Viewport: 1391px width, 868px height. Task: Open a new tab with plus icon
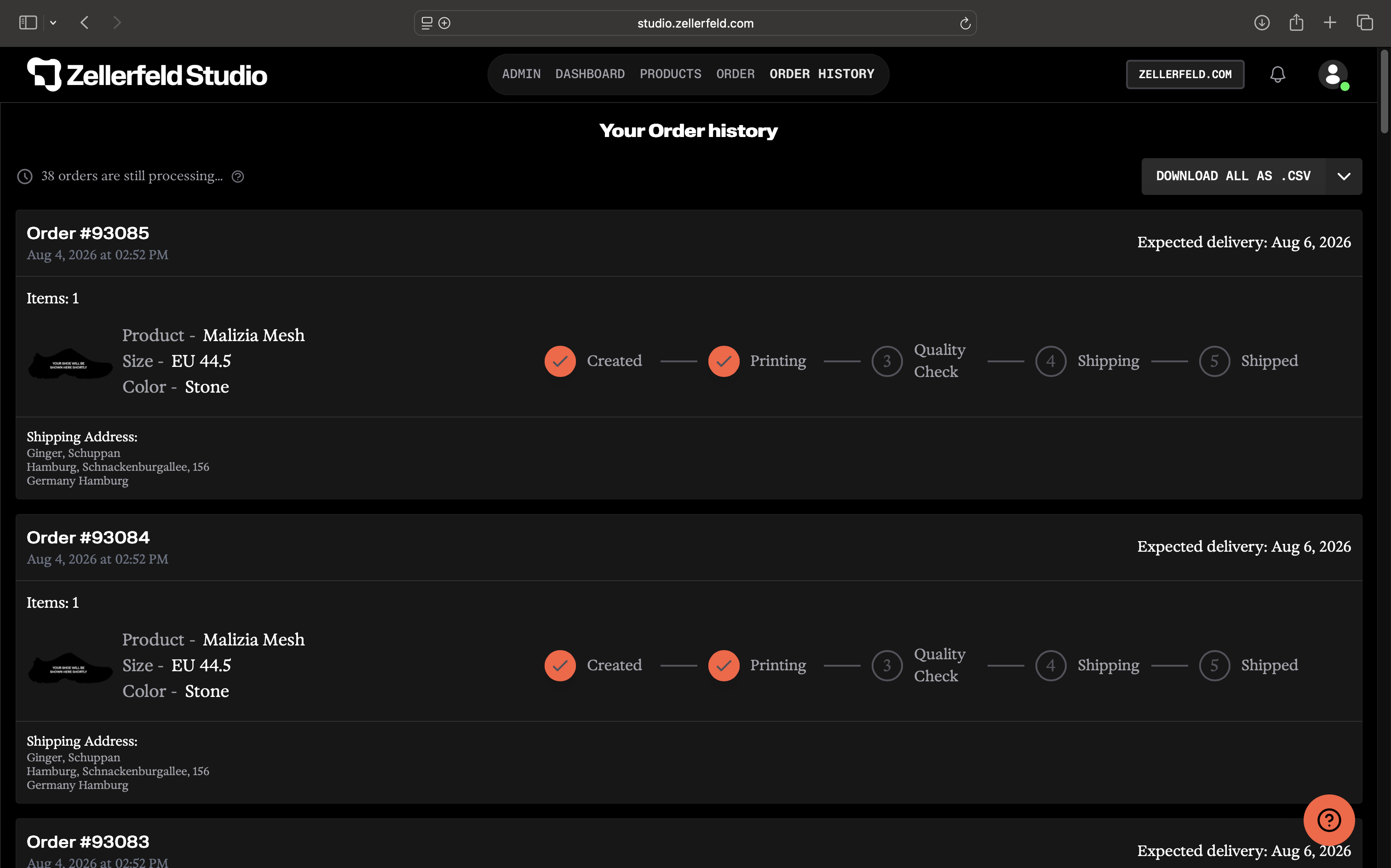tap(1330, 23)
